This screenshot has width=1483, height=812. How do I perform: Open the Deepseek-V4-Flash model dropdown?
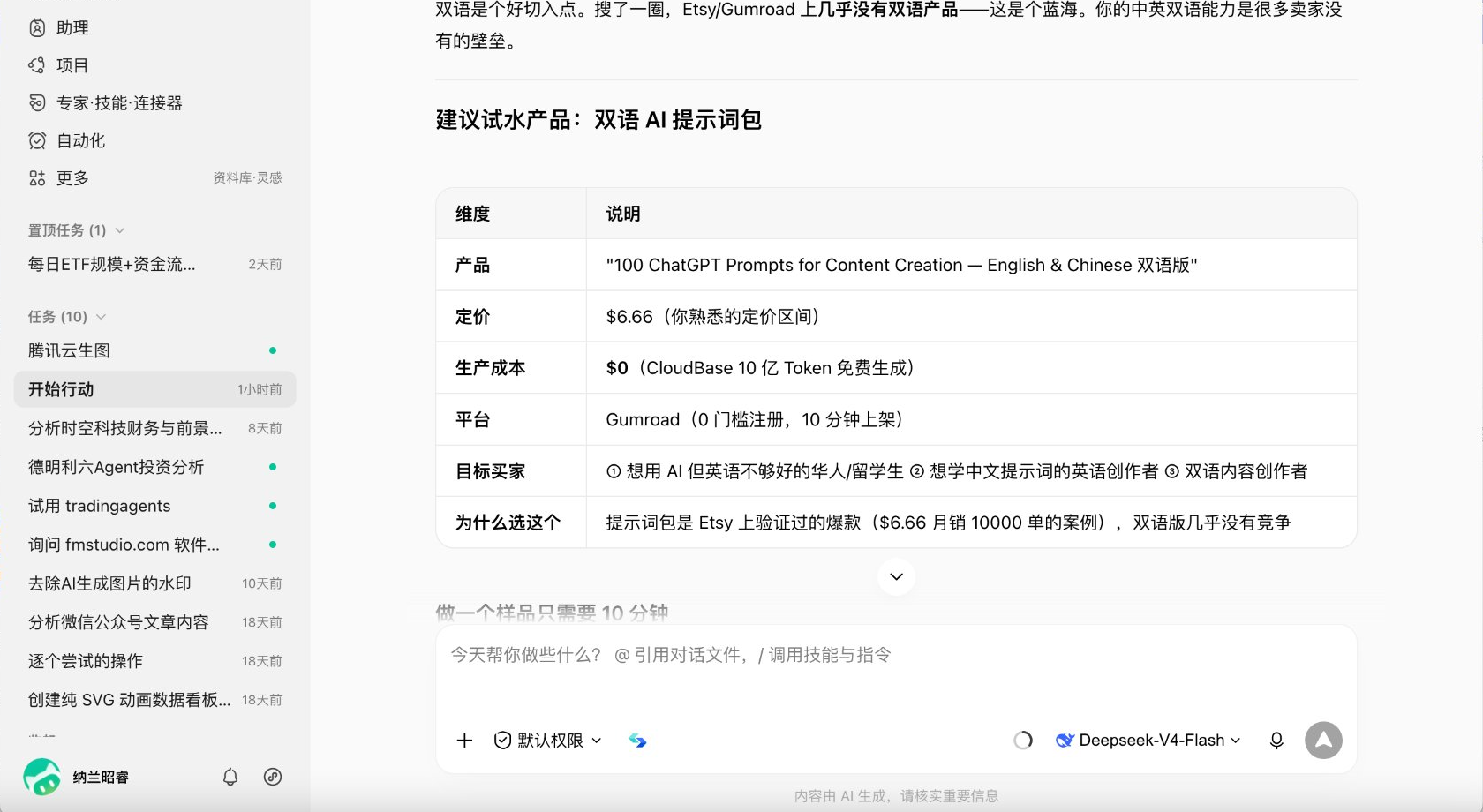[1148, 741]
